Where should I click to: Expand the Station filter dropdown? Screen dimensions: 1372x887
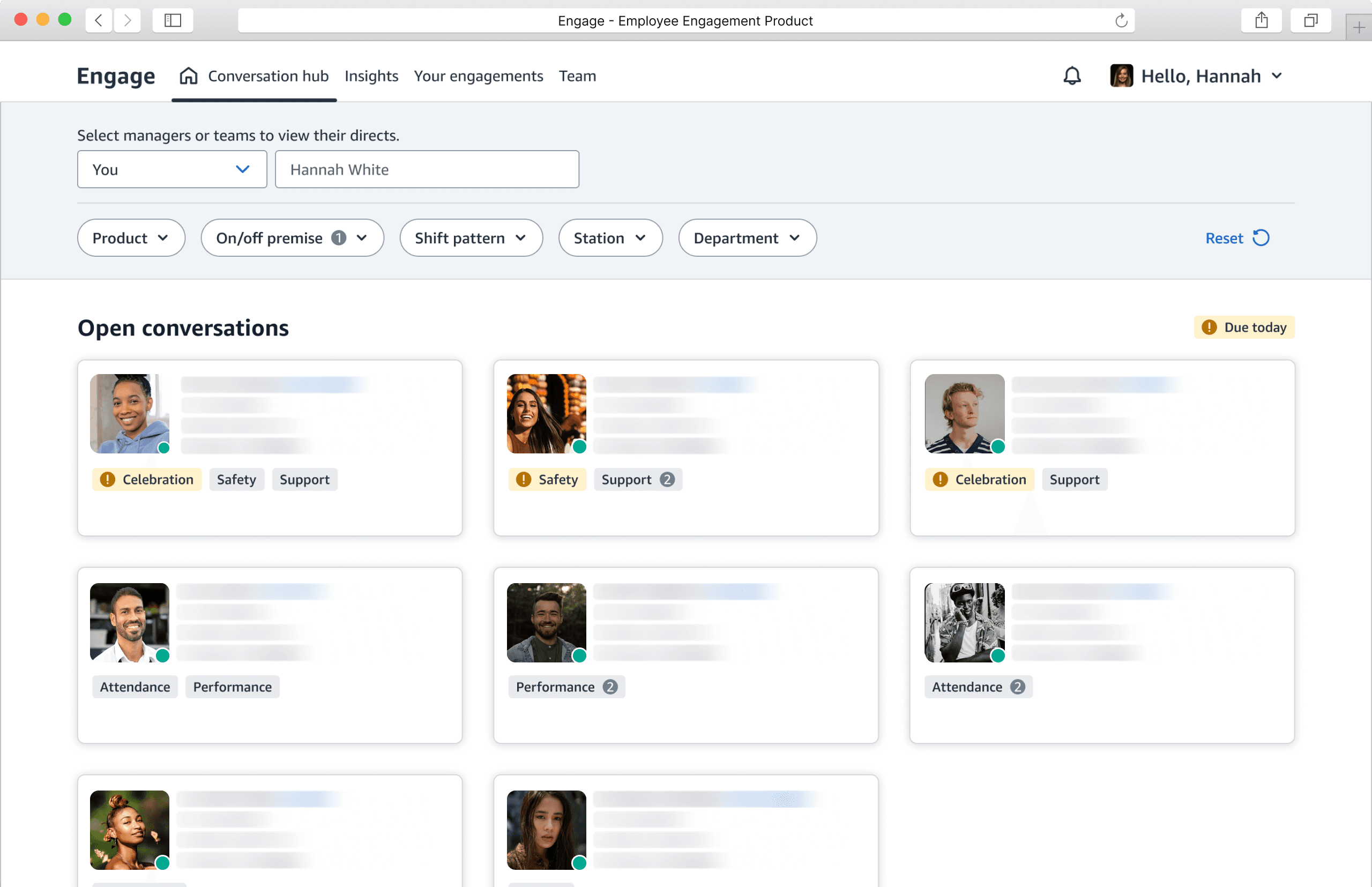pos(610,238)
